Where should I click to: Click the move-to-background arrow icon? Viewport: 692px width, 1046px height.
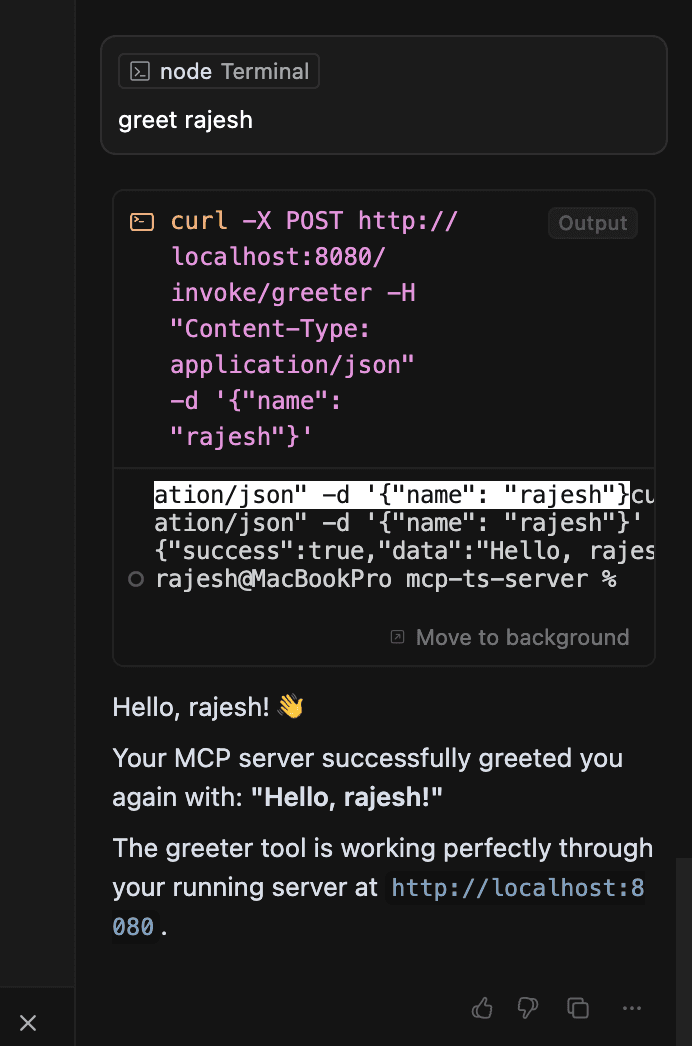tap(399, 636)
